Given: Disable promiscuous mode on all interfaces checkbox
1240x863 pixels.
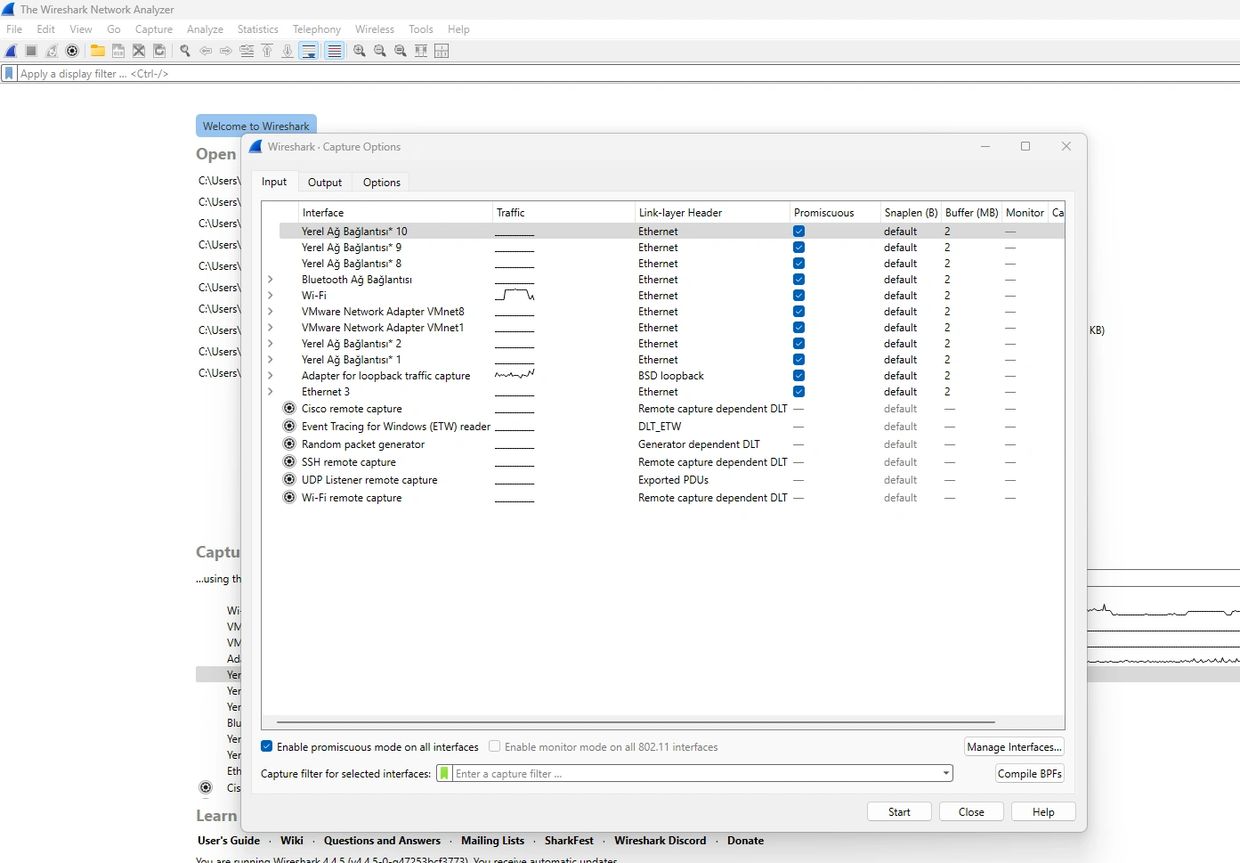Looking at the screenshot, I should (267, 747).
